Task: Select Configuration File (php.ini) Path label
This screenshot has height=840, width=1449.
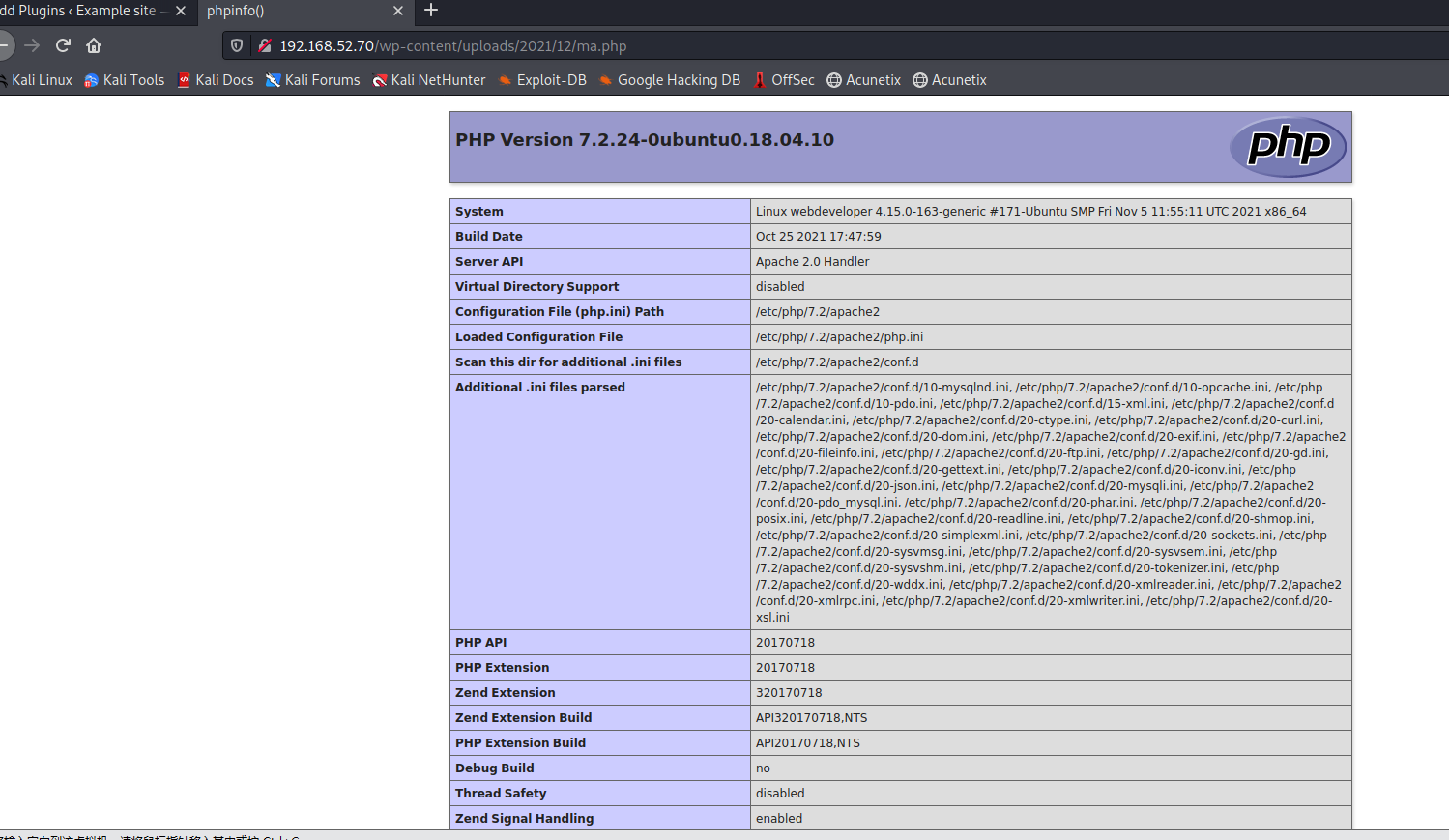Action: pos(560,312)
